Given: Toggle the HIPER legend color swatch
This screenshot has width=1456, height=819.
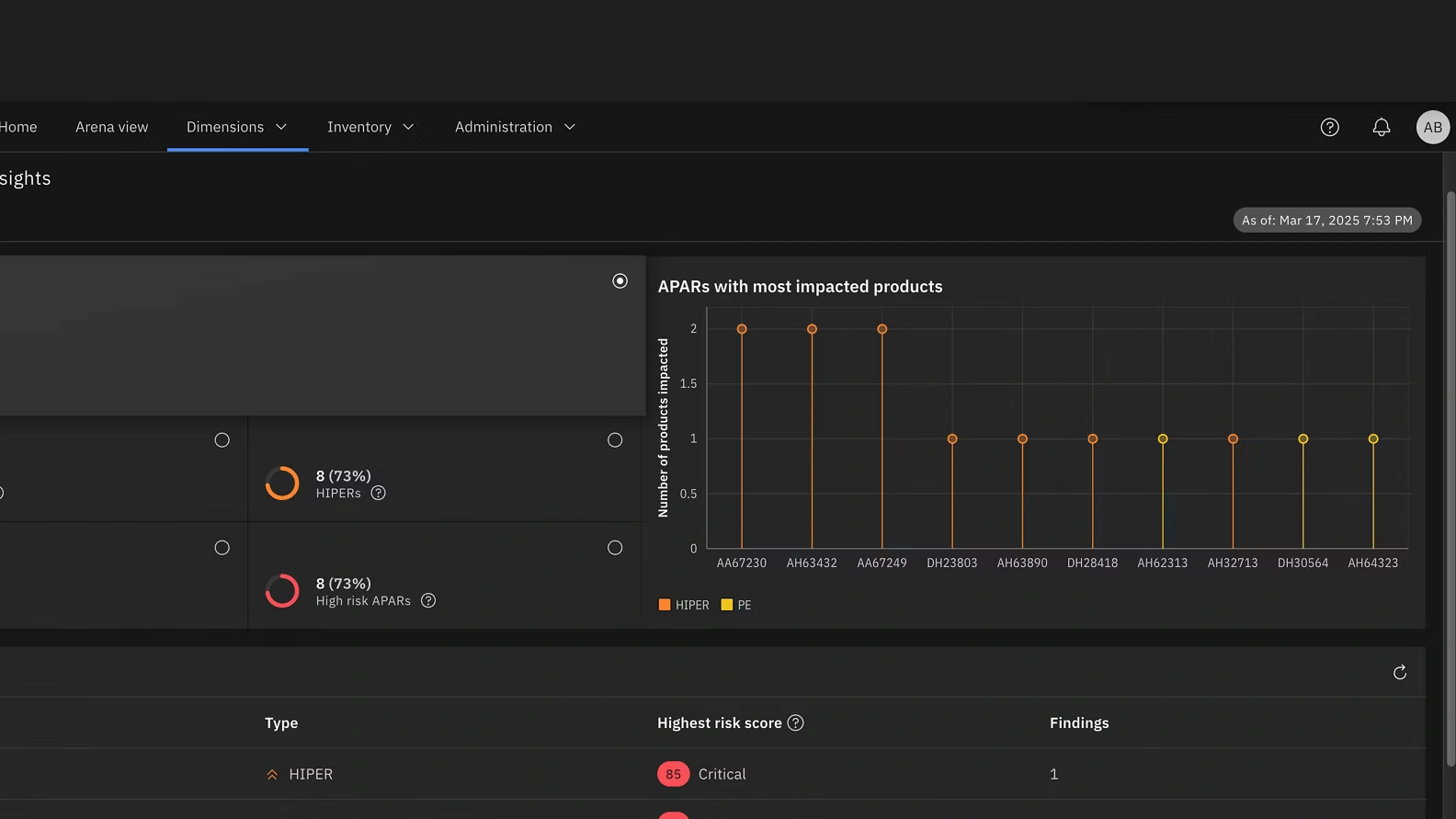Looking at the screenshot, I should click(665, 605).
